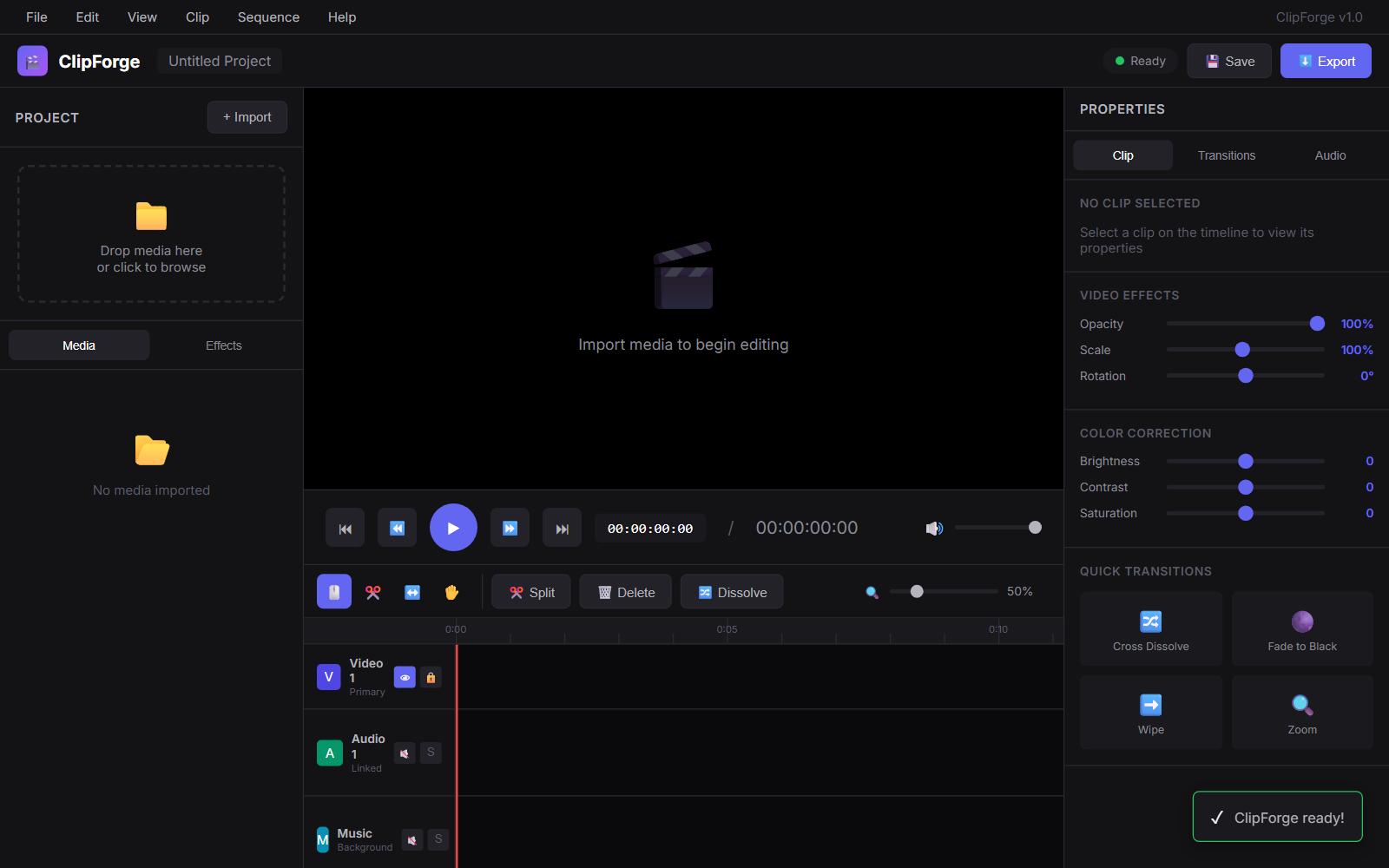Screen dimensions: 1389x868
Task: Mute the Audio 1 track
Action: point(405,753)
